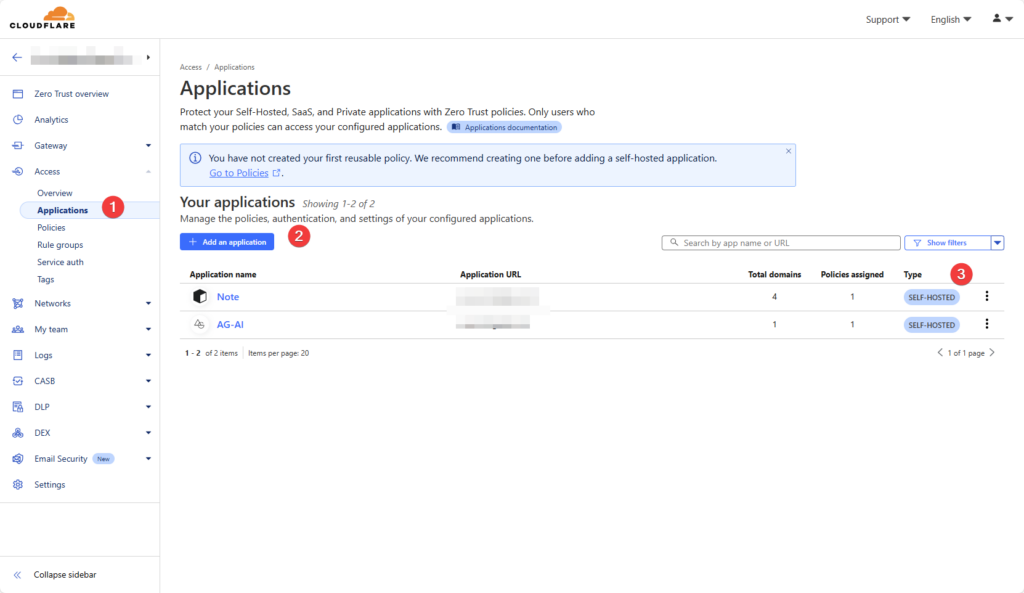Click the Access breadcrumb link
The image size is (1024, 593).
pos(191,67)
